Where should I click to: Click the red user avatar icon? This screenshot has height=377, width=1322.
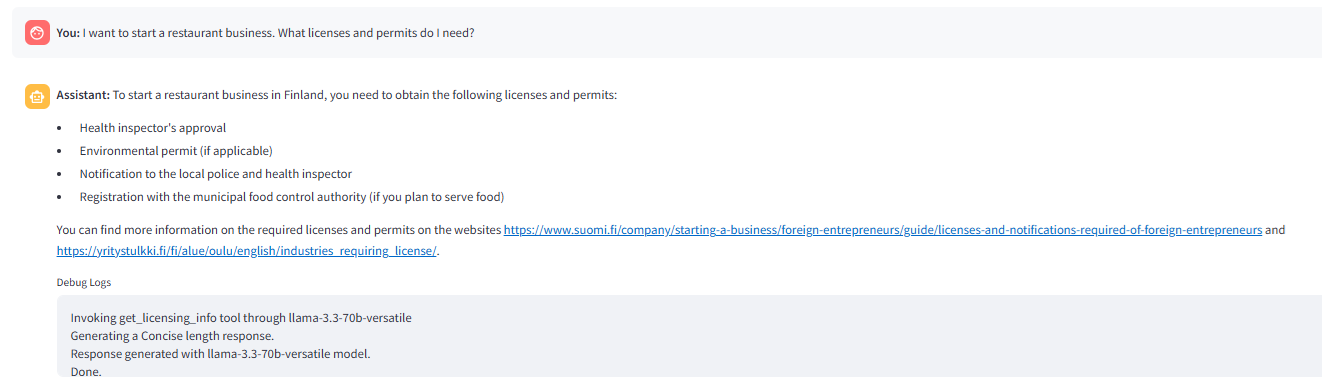(x=37, y=33)
